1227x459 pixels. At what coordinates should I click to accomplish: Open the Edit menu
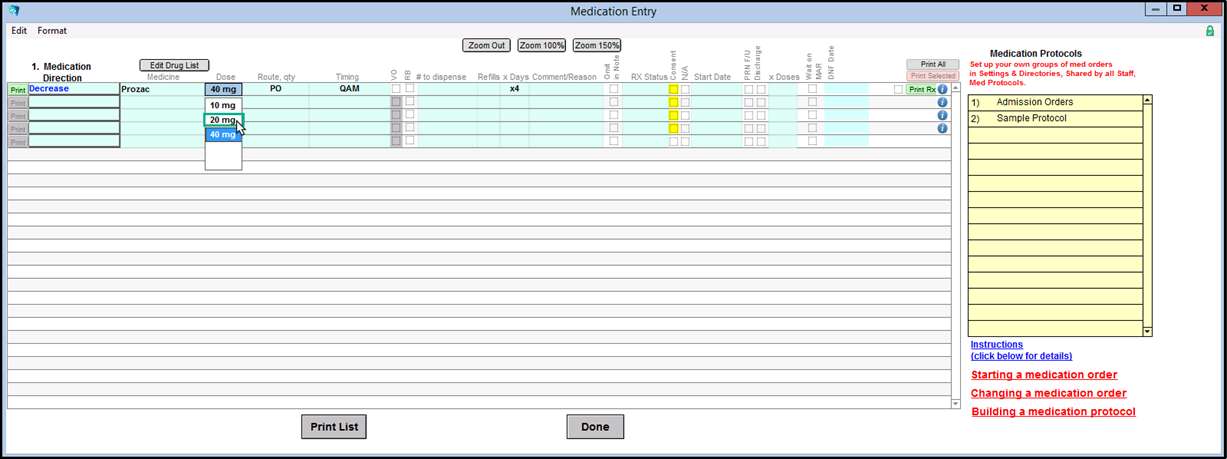[19, 31]
